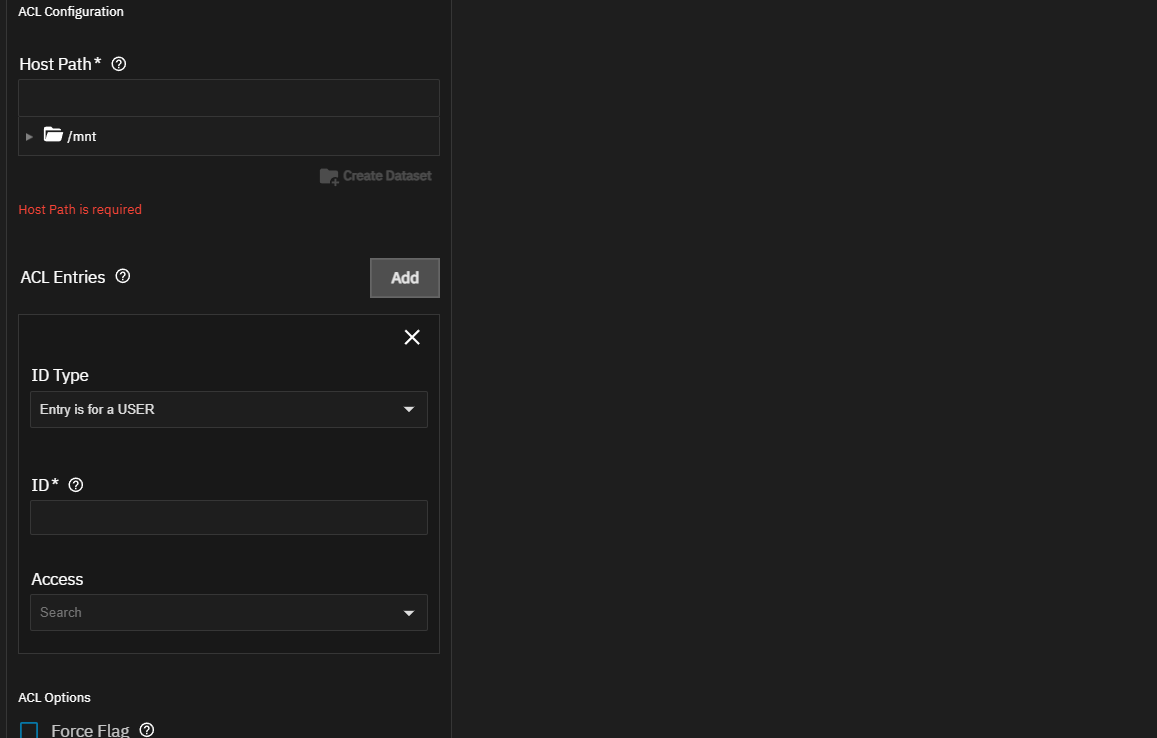Image resolution: width=1157 pixels, height=738 pixels.
Task: Click the 'Access' field label
Action: [57, 579]
